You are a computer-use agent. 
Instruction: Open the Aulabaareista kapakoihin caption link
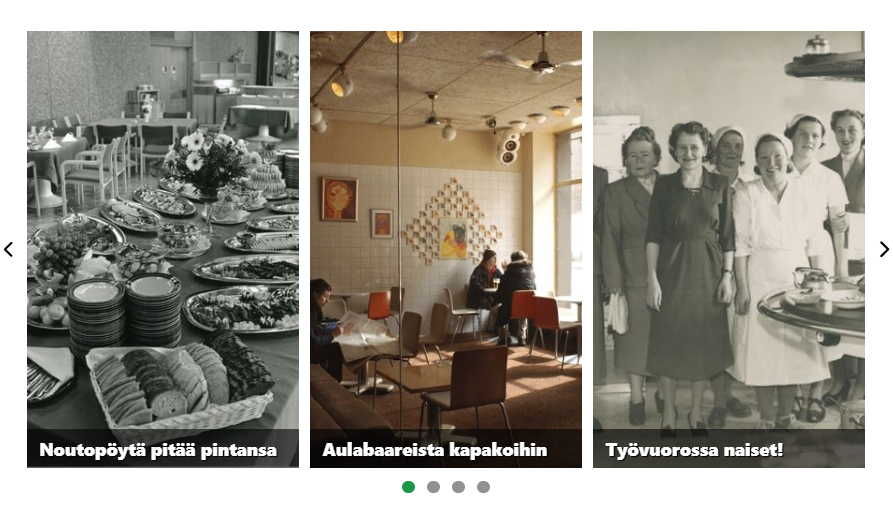pos(435,450)
